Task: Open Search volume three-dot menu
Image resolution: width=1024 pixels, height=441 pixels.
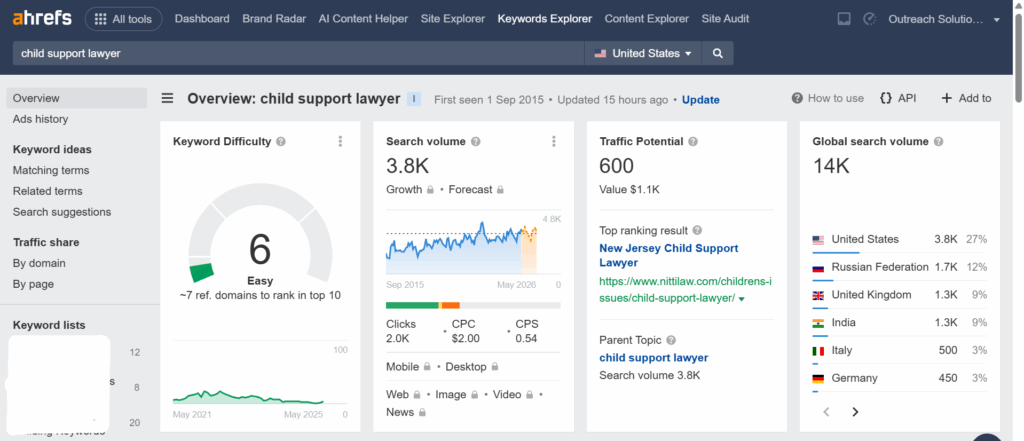Action: [x=554, y=141]
